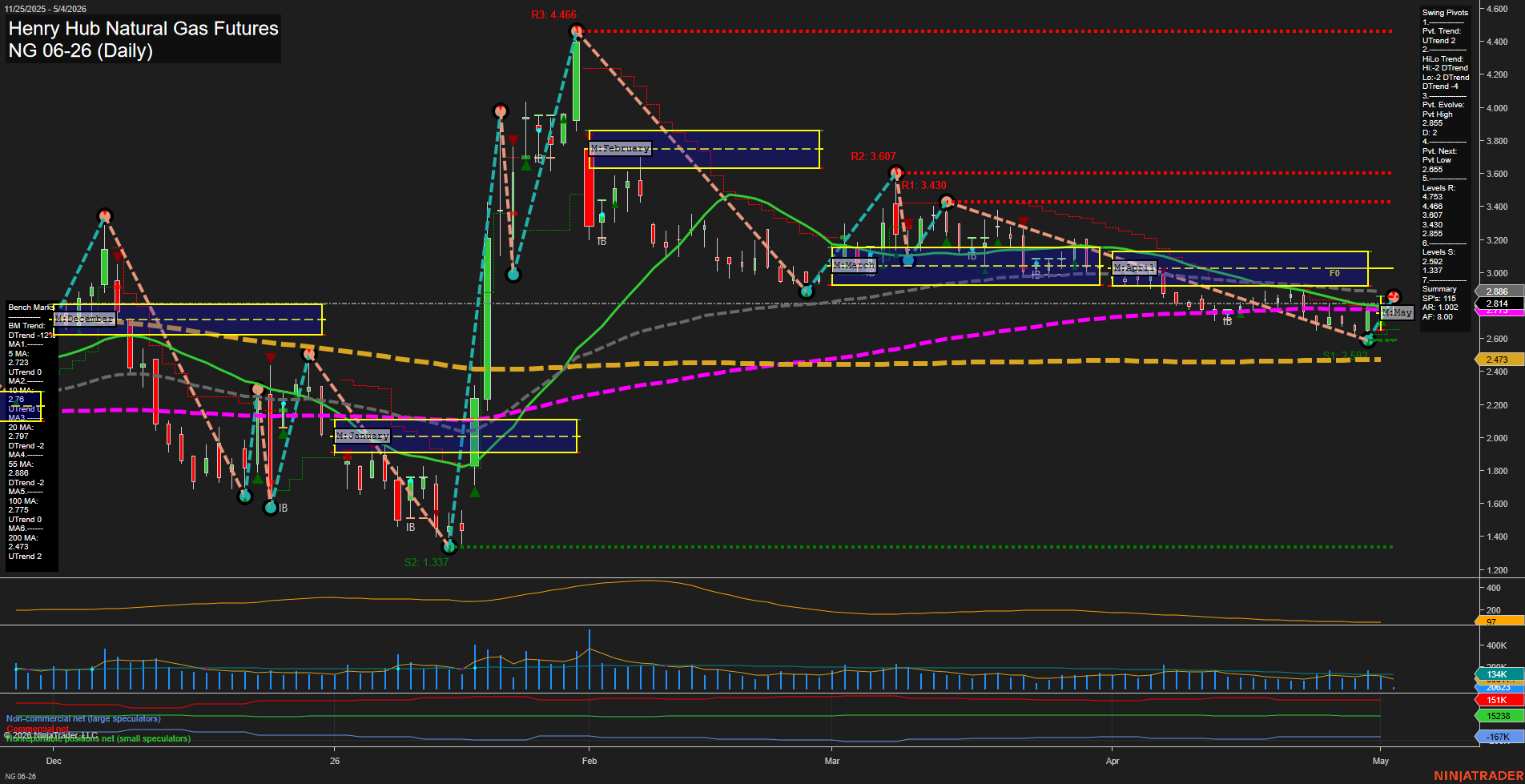This screenshot has width=1525, height=784.
Task: Click the M:February monthly range label
Action: click(x=620, y=148)
